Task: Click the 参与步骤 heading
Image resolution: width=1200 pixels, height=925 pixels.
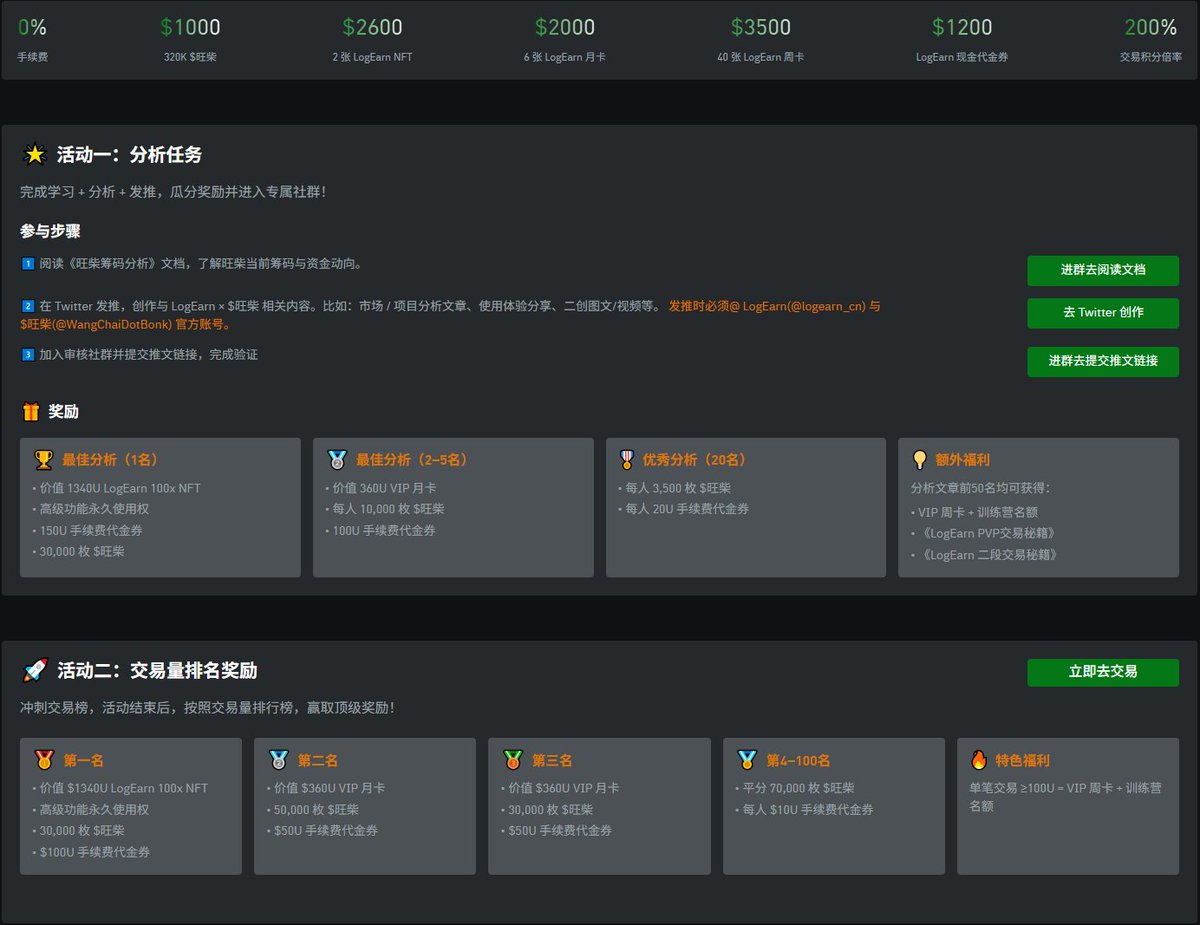Action: pos(50,231)
